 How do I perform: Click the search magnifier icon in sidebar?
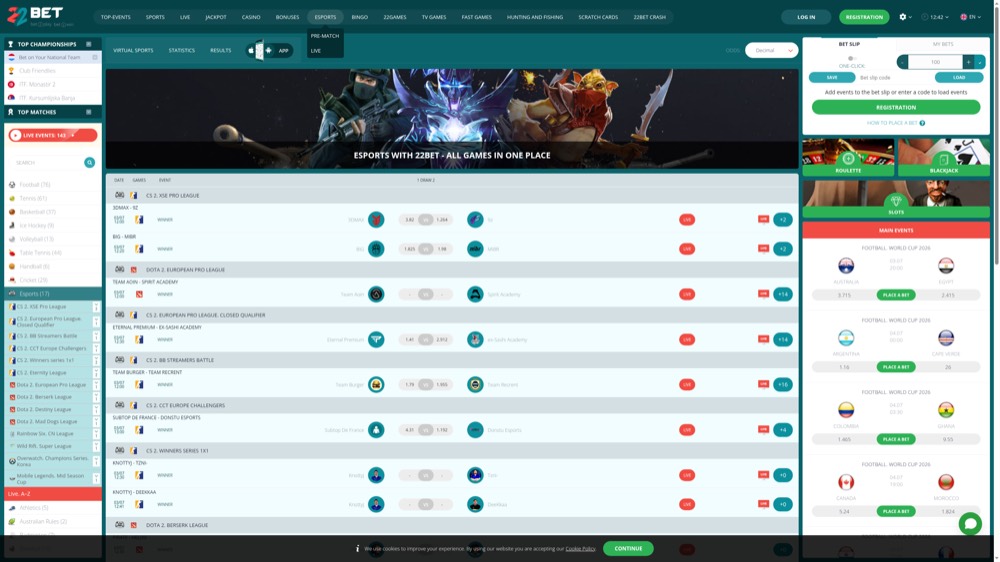click(x=89, y=163)
